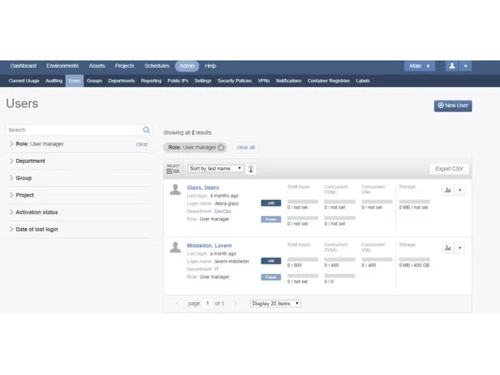
Task: Click Middleton, Lavern Power badge
Action: 271,277
